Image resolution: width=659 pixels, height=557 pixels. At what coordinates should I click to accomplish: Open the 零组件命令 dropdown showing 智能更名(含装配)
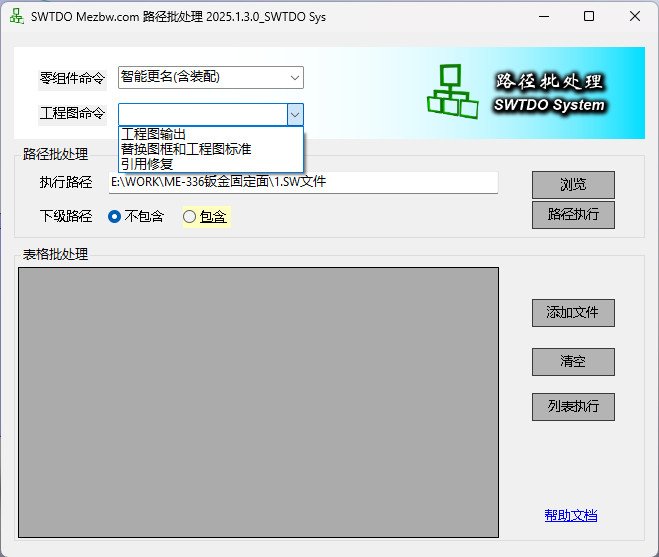pyautogui.click(x=210, y=77)
